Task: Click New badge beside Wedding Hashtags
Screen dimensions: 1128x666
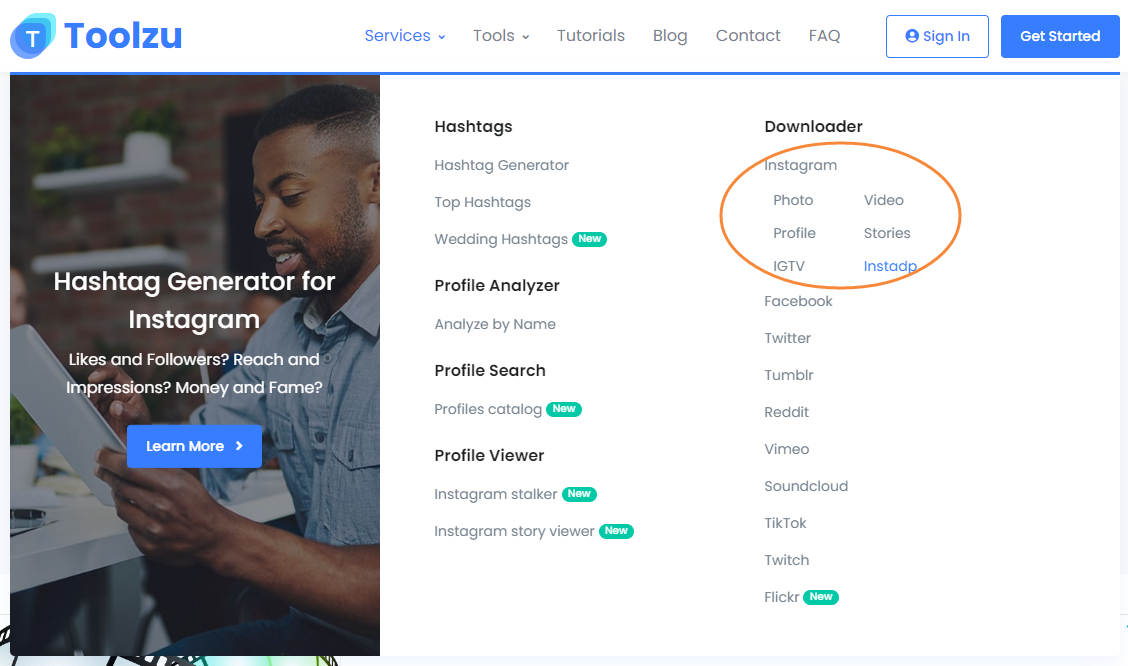Action: click(589, 239)
